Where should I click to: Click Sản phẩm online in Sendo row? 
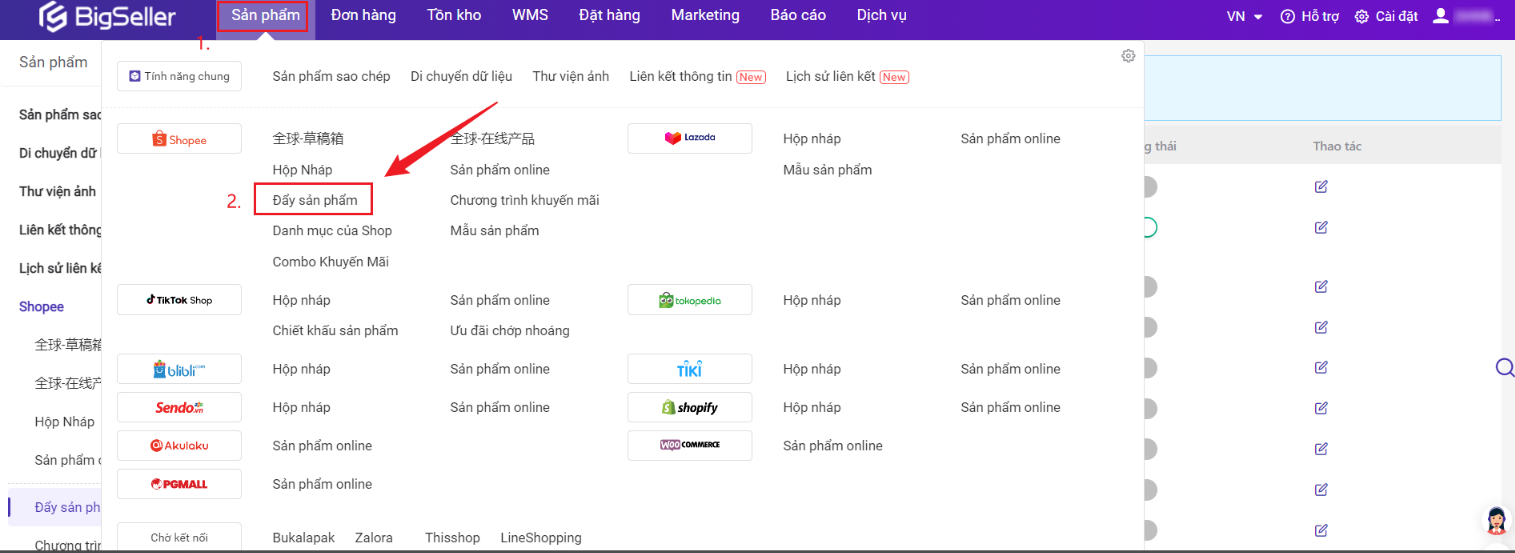pos(500,407)
